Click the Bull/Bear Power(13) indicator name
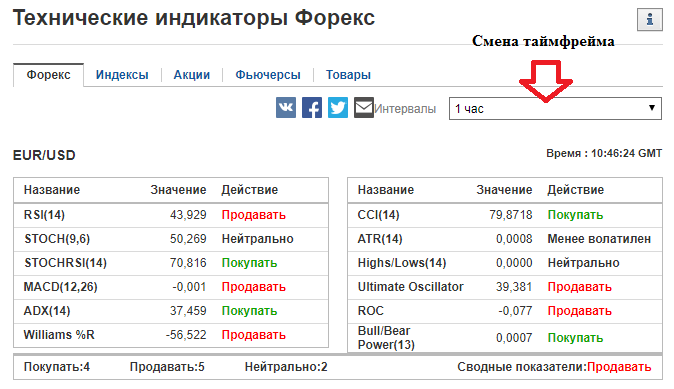This screenshot has width=674, height=389. [386, 338]
